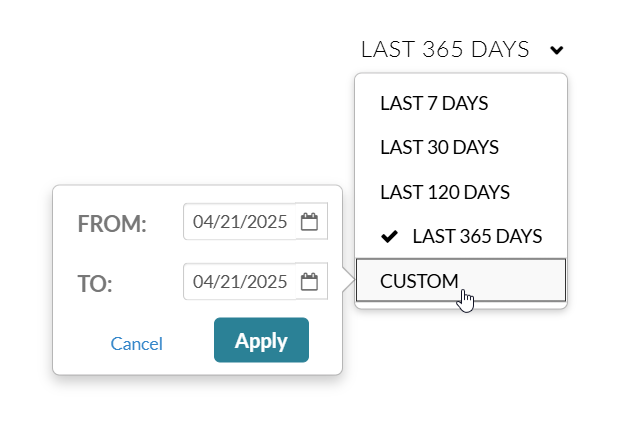Click the chevron arrow beside LAST 365 DAYS header
This screenshot has width=637, height=422.
click(x=556, y=50)
